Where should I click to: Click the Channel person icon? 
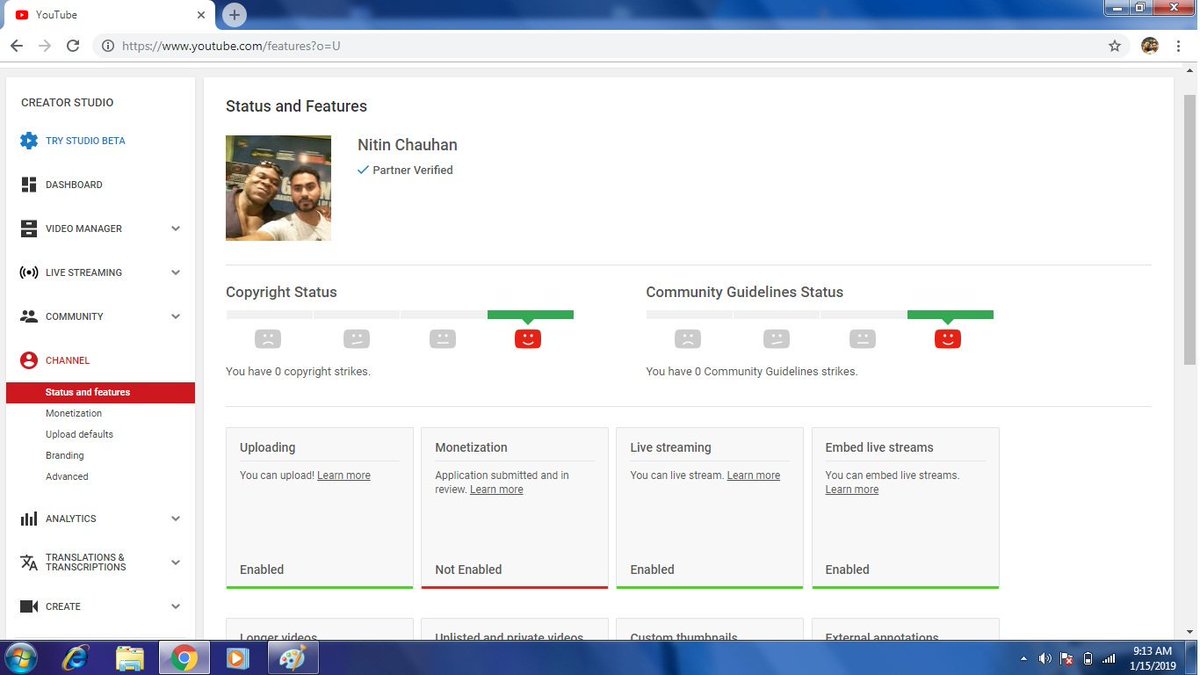point(29,361)
